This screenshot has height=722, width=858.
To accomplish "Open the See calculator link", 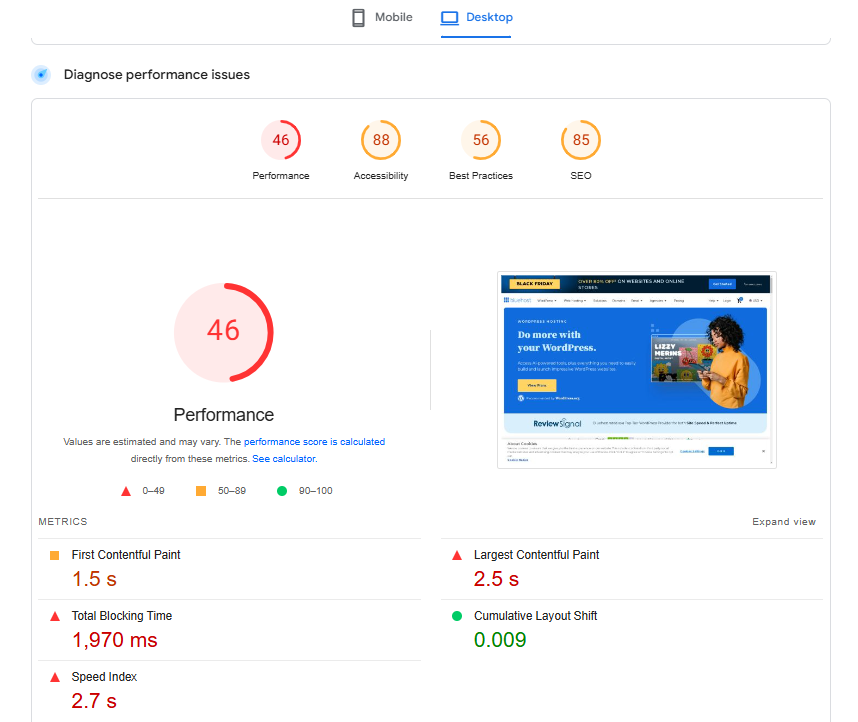I will (x=285, y=459).
